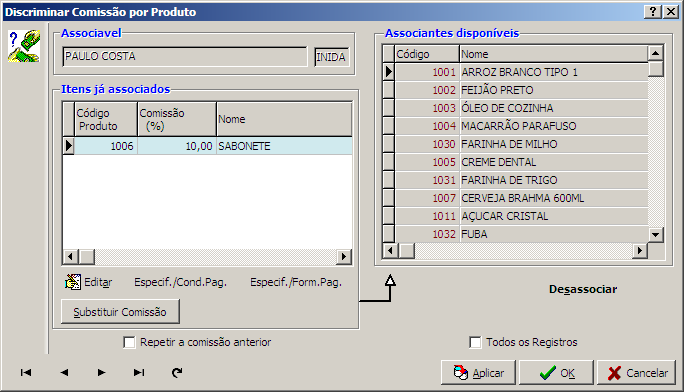Go to the next record
The width and height of the screenshot is (684, 392).
(101, 372)
